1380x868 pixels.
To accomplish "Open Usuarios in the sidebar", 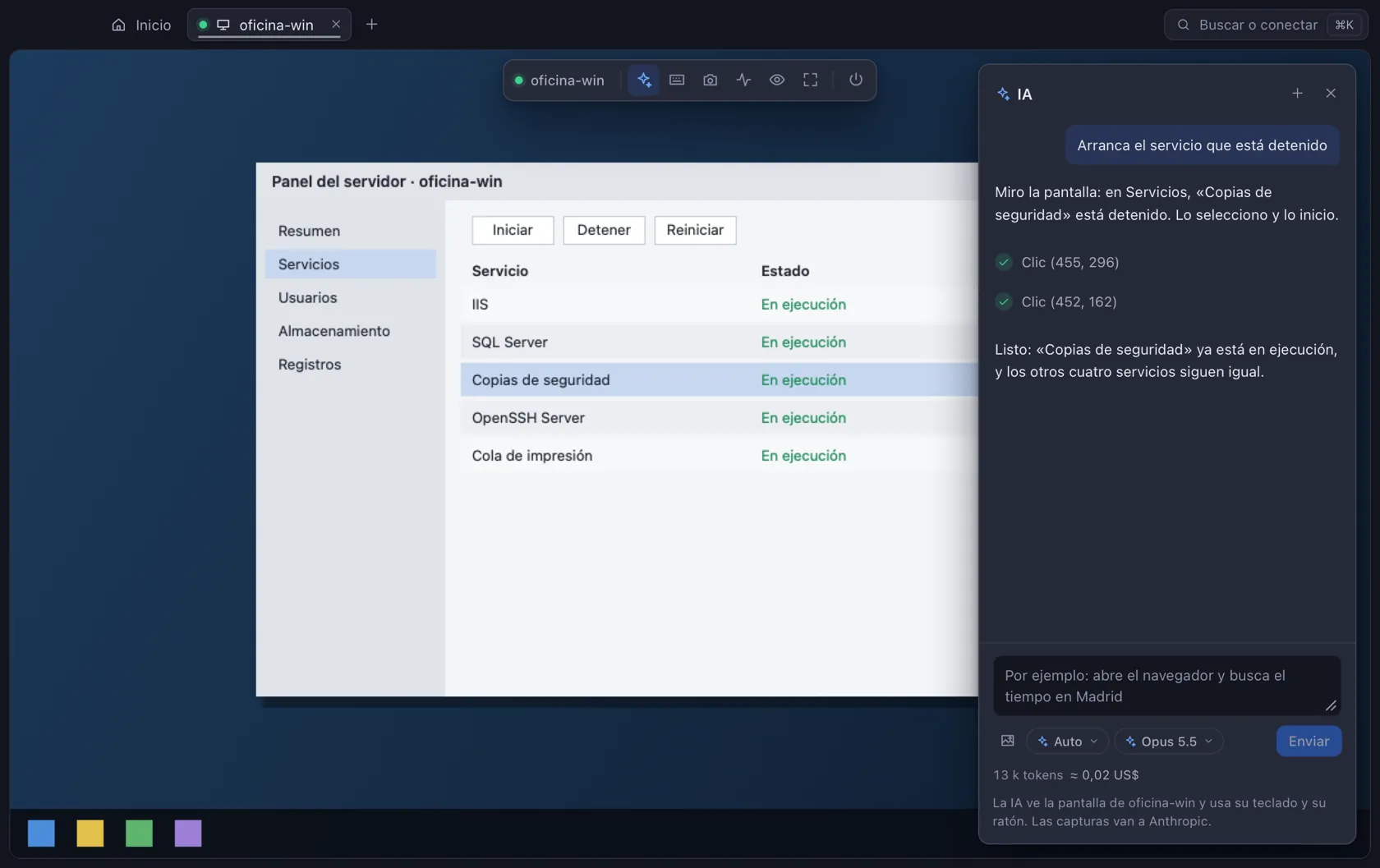I will (351, 297).
